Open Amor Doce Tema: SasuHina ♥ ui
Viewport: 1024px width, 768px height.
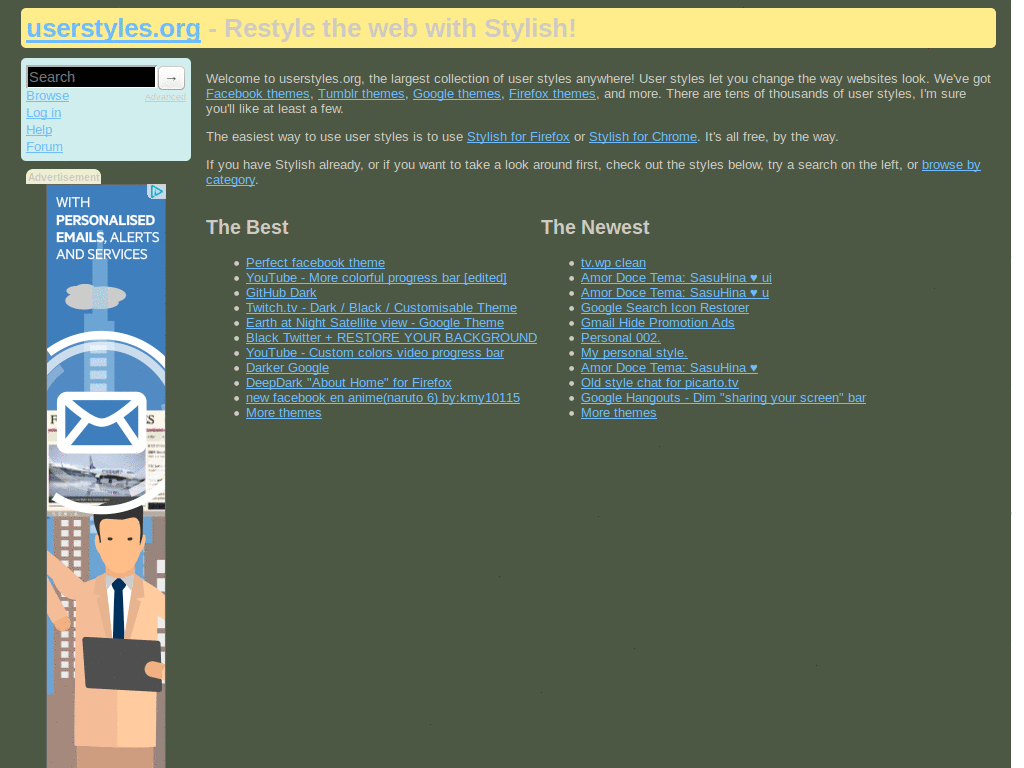(x=676, y=278)
